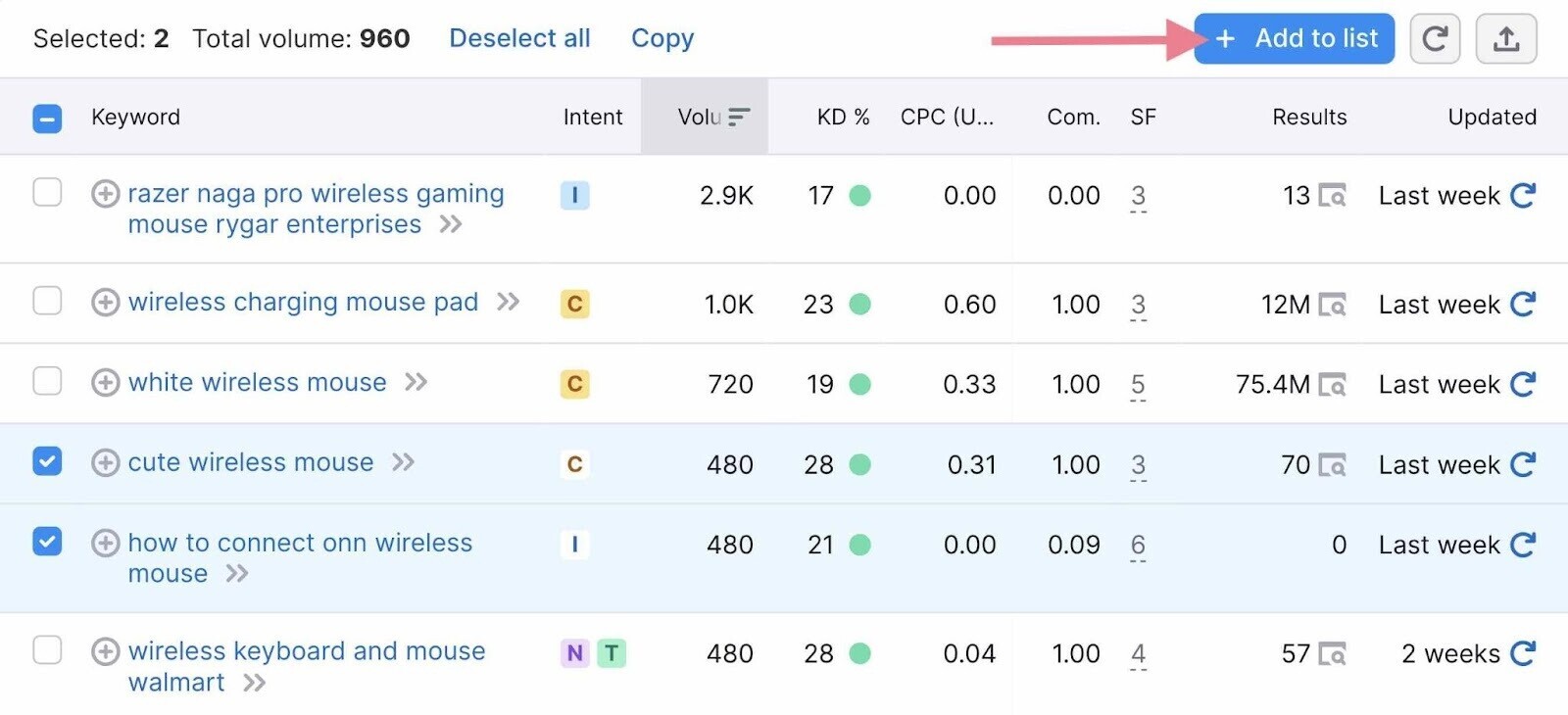Expand chevrons after how to connect onn keyword
Image resolution: width=1568 pixels, height=715 pixels.
237,574
